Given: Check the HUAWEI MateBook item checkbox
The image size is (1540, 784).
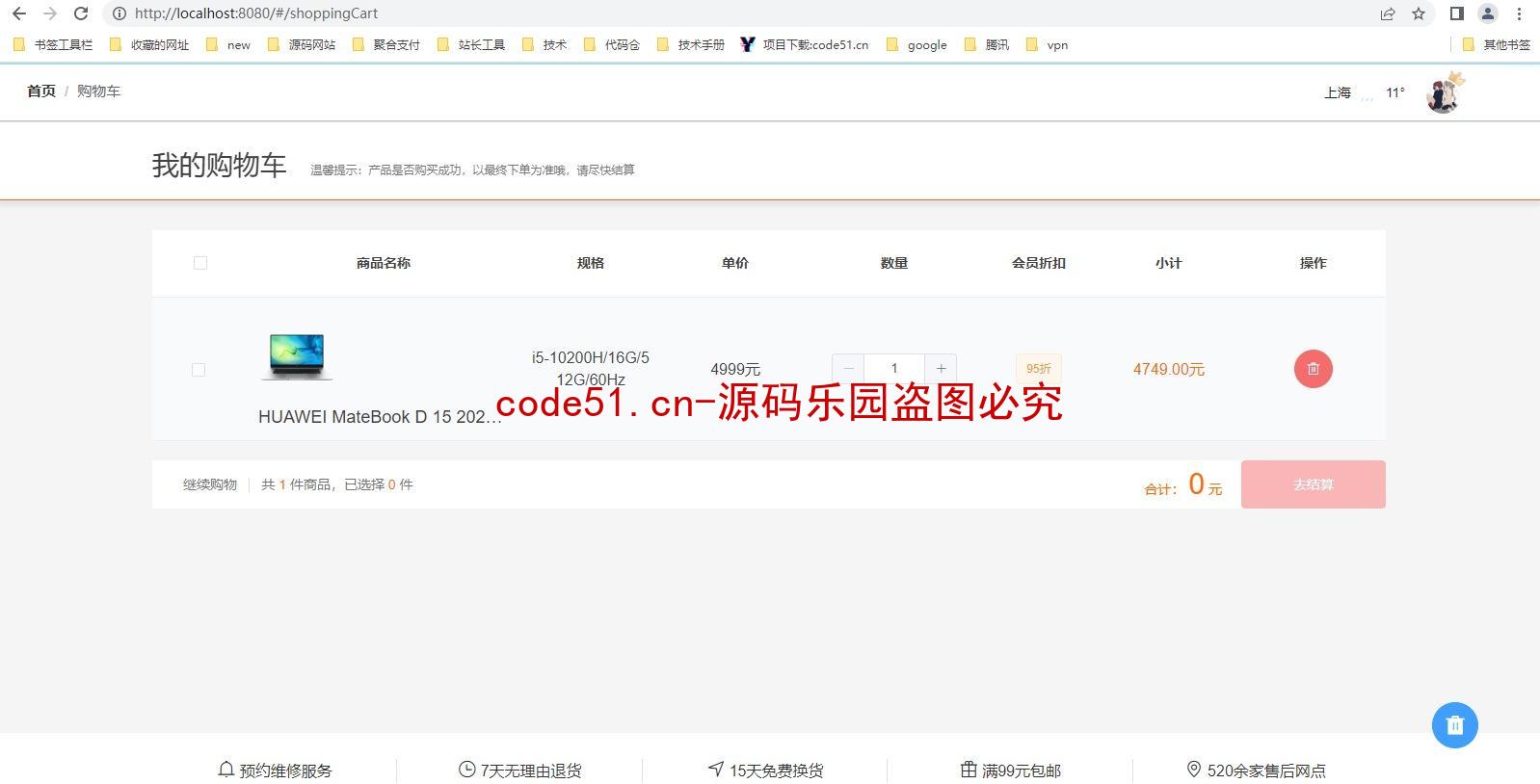Looking at the screenshot, I should point(199,370).
